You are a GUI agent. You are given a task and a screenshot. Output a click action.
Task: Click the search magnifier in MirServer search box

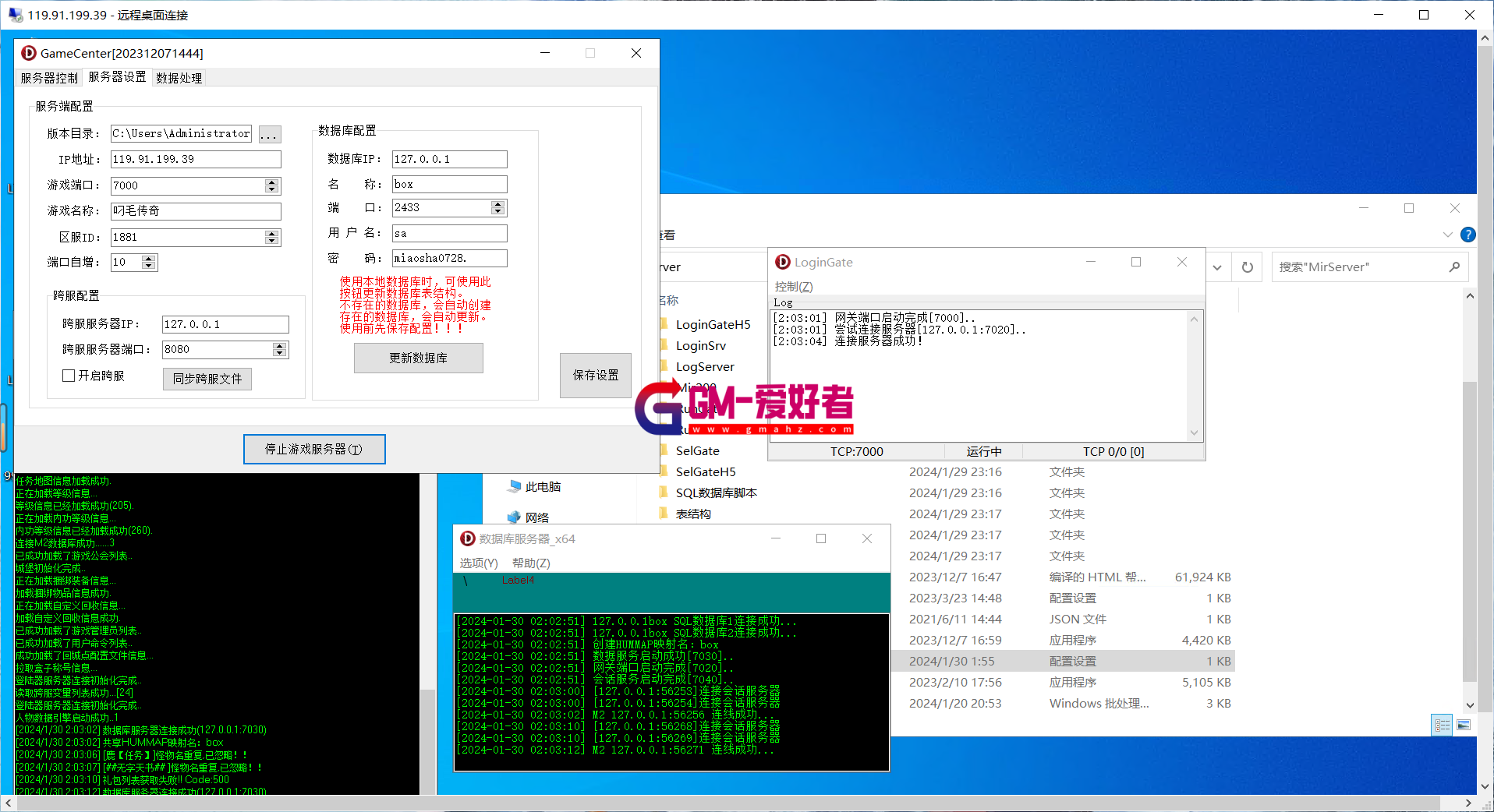[x=1454, y=267]
